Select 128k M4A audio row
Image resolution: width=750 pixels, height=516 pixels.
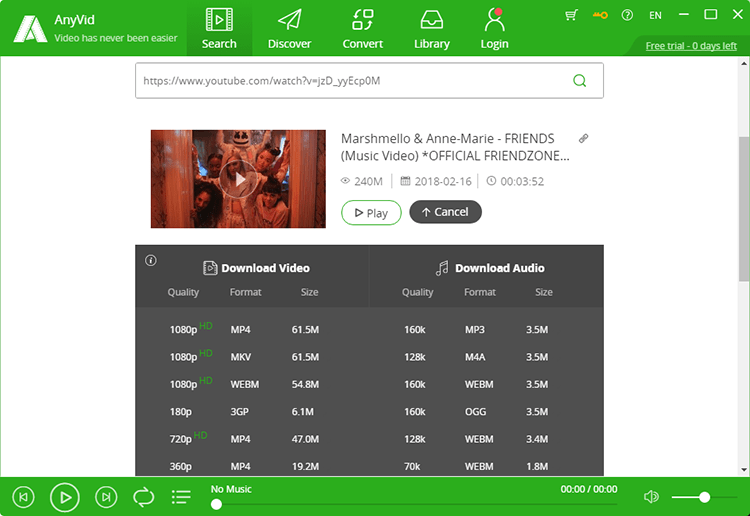[x=486, y=357]
